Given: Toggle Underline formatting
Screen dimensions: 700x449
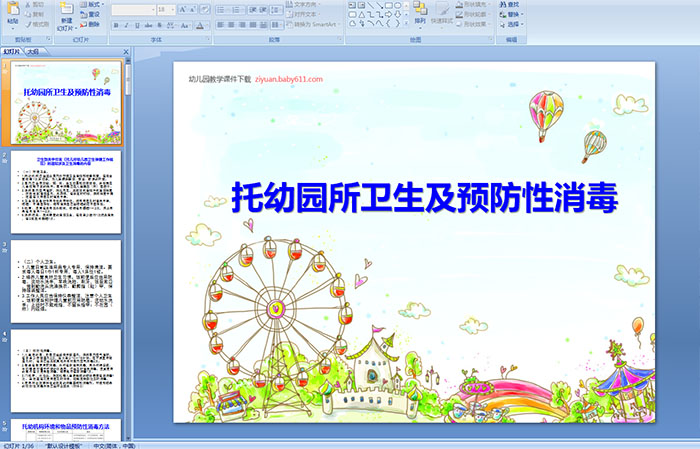Looking at the screenshot, I should pos(137,25).
